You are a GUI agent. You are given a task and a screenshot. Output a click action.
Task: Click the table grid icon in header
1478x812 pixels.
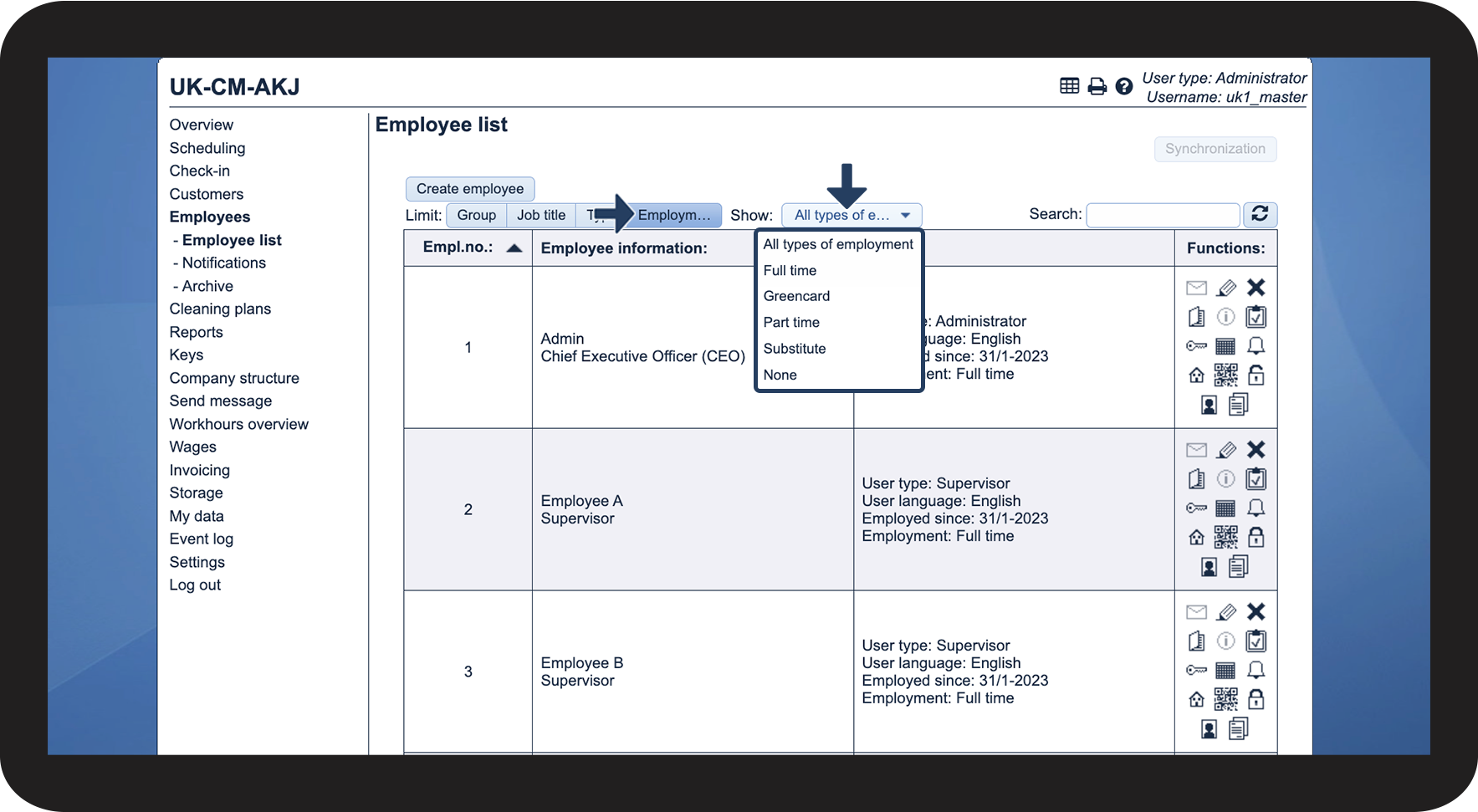[1069, 85]
